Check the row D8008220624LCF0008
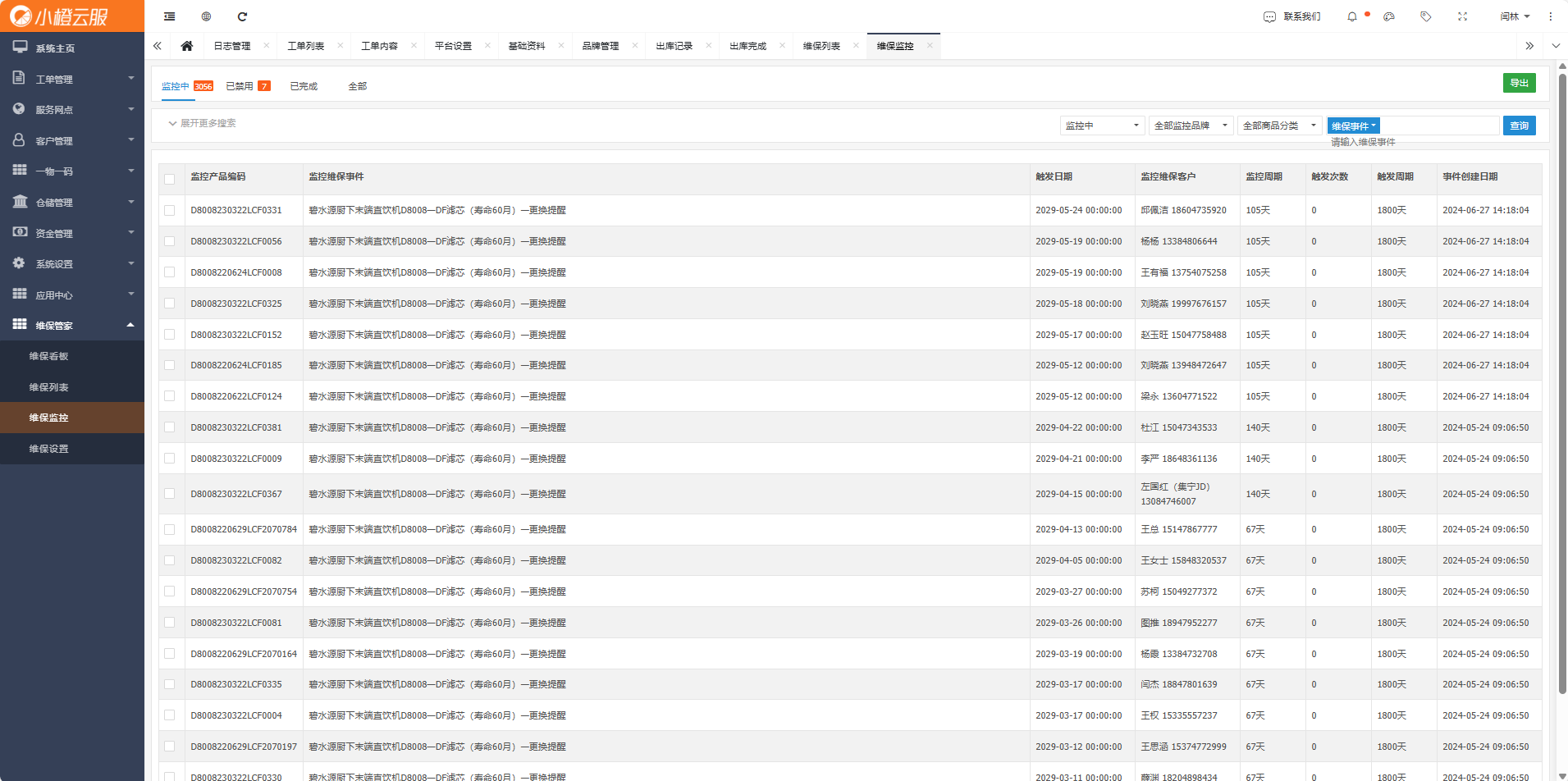The width and height of the screenshot is (1568, 781). (x=169, y=272)
